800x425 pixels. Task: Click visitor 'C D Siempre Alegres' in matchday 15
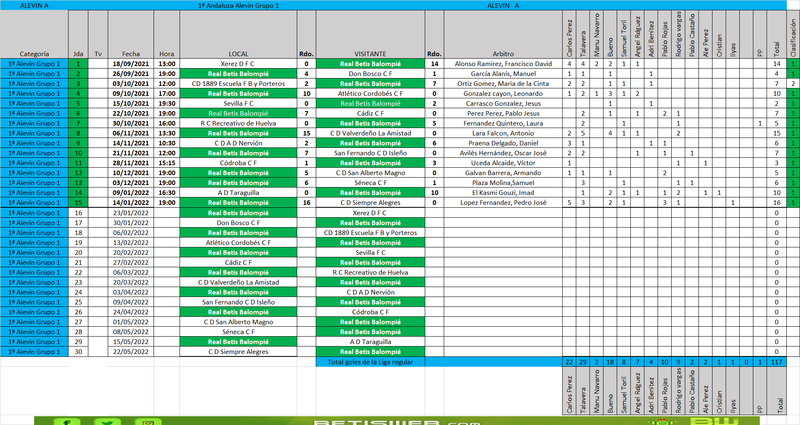click(370, 203)
